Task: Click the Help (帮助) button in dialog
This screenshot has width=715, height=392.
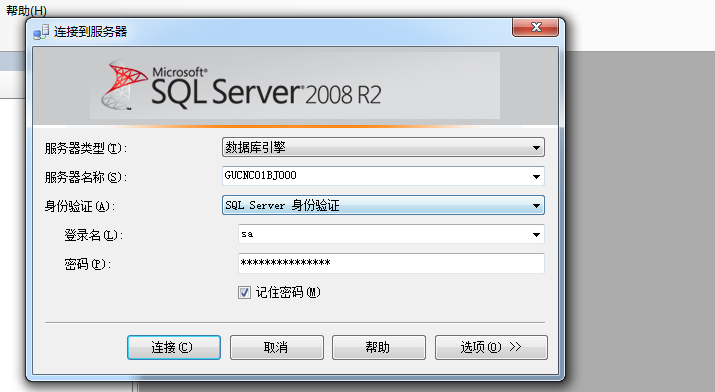Action: (378, 347)
